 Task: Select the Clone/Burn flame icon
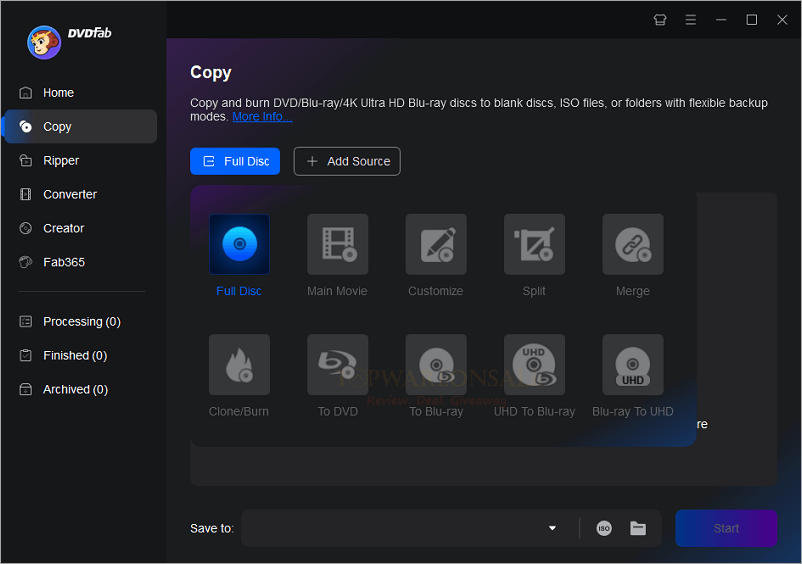click(x=239, y=365)
